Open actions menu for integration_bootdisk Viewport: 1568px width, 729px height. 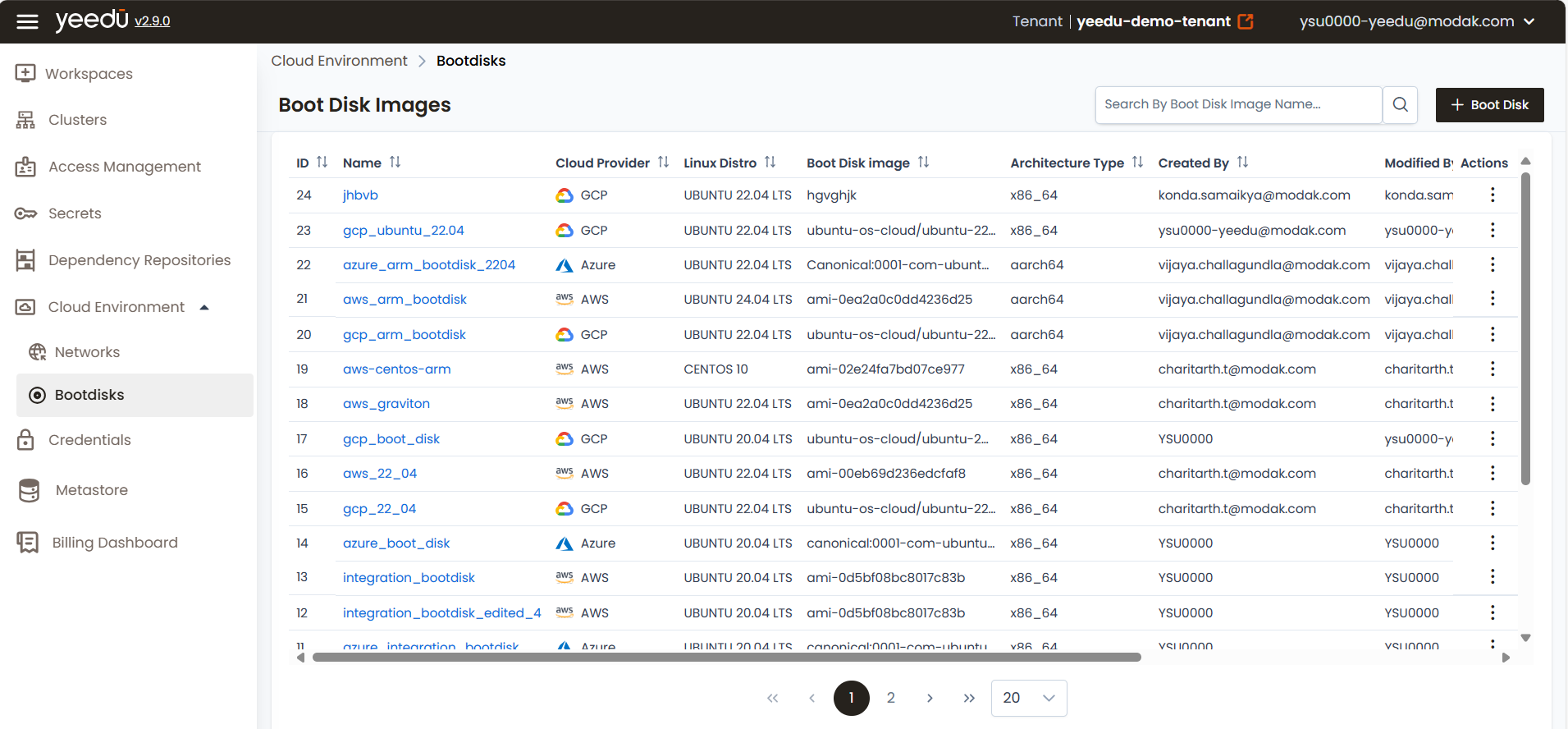(1493, 577)
